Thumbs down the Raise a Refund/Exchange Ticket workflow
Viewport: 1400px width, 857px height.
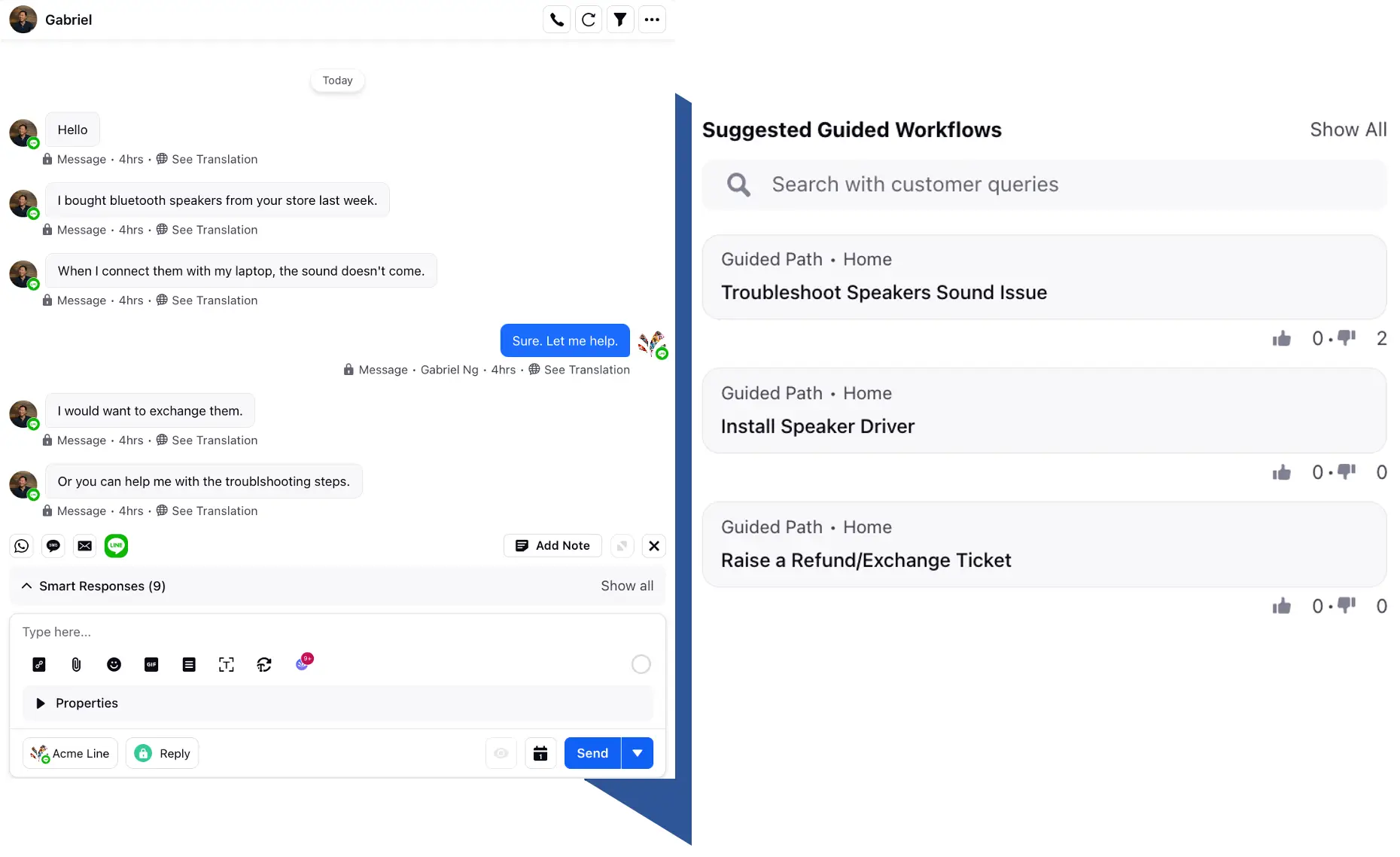[1347, 605]
